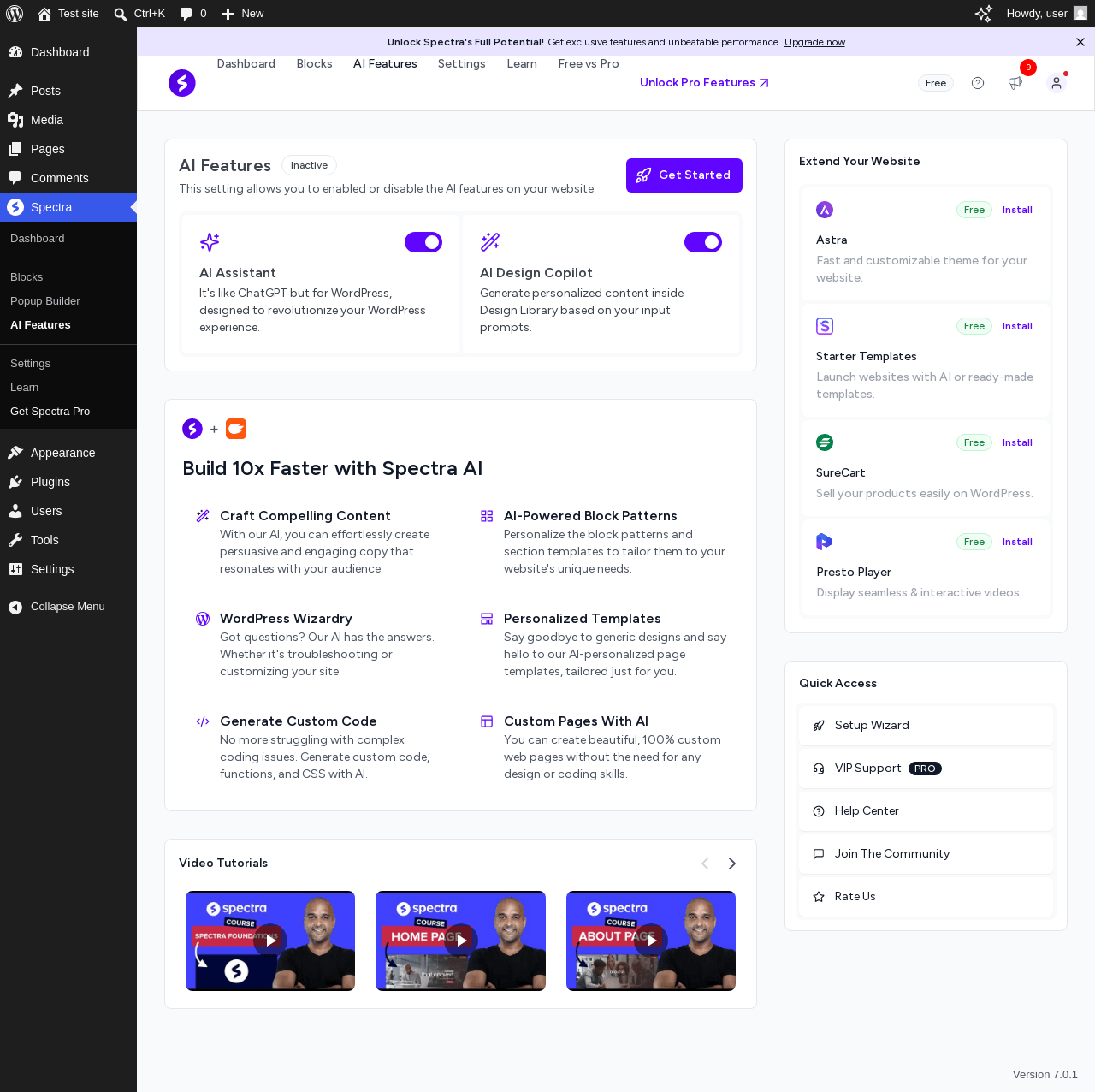Click the Rate Us star icon

coord(819,897)
